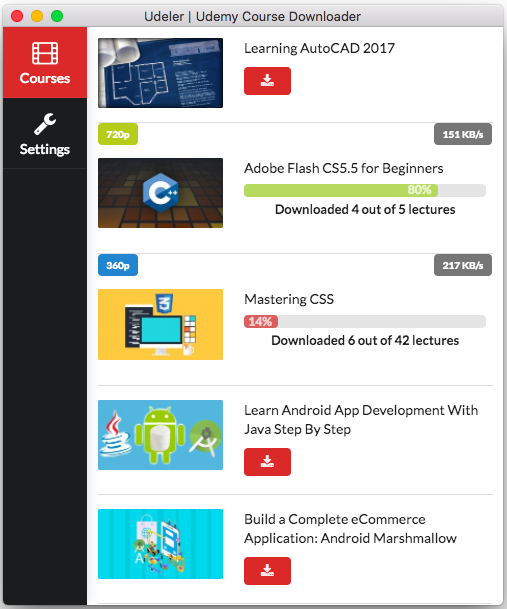Open the Courses tab in sidebar

[45, 63]
